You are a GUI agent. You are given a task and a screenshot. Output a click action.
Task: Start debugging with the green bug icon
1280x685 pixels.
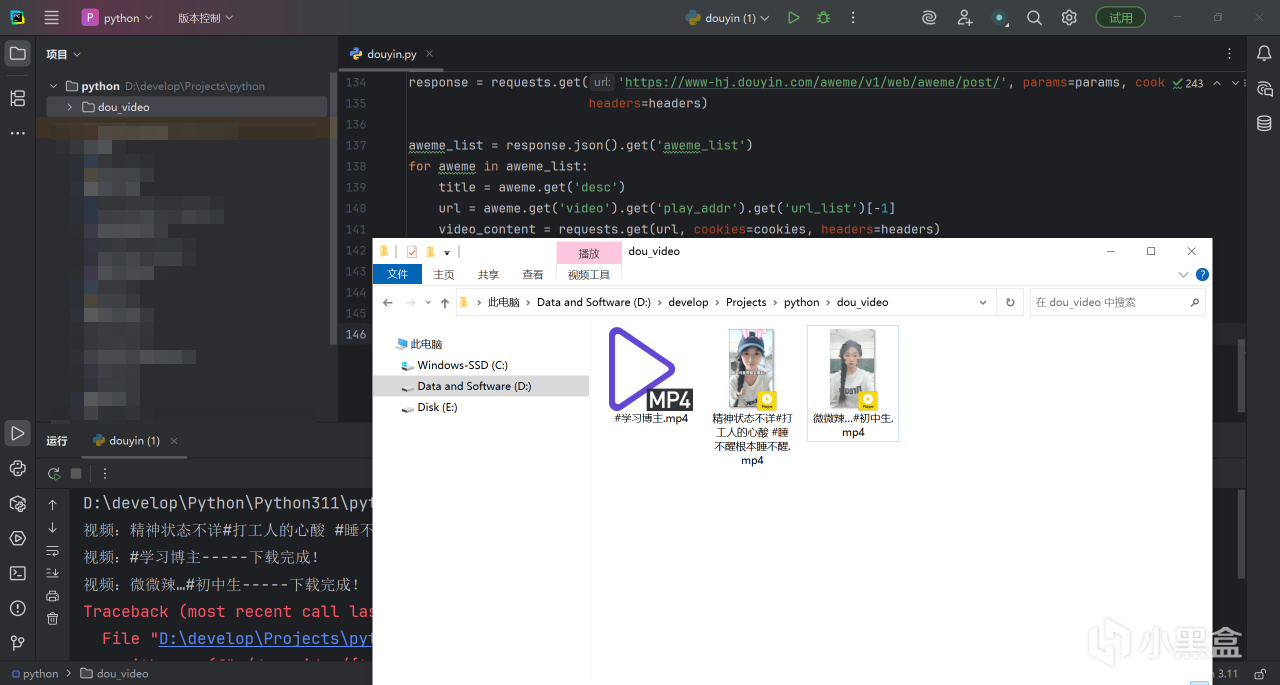point(823,18)
